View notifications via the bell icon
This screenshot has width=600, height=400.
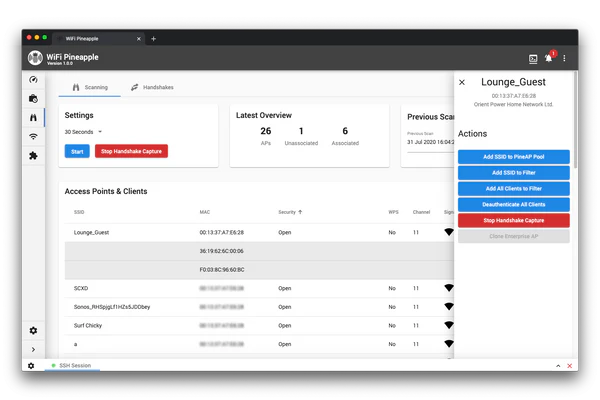[548, 58]
